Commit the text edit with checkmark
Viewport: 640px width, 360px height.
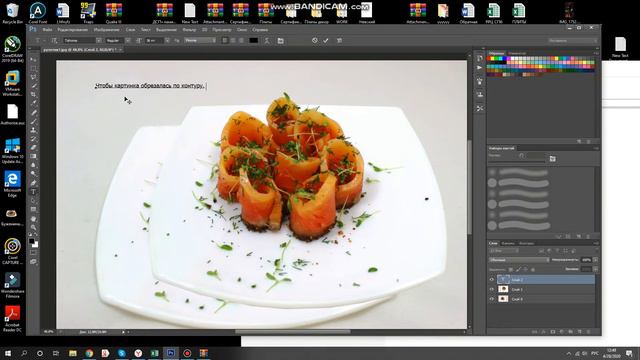(326, 40)
